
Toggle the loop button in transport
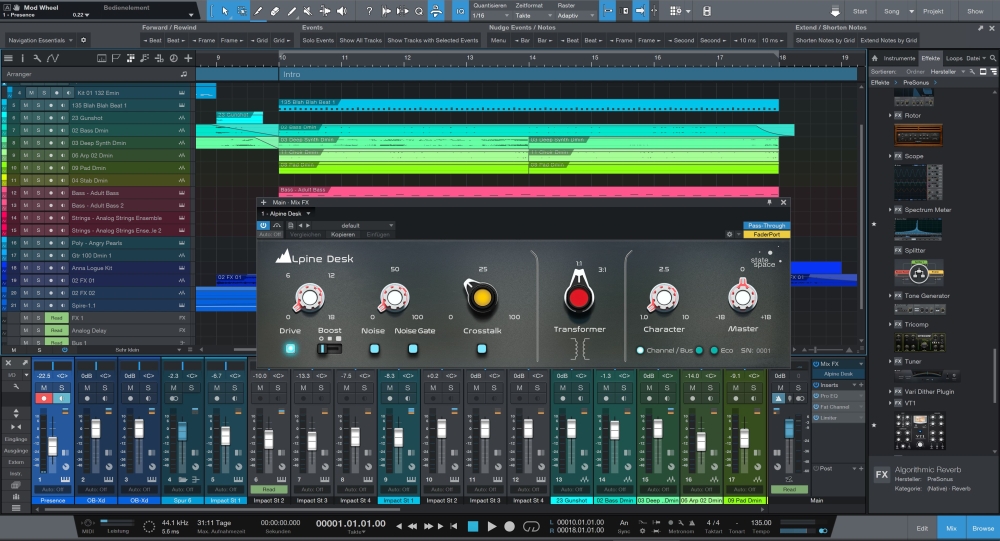pyautogui.click(x=531, y=526)
